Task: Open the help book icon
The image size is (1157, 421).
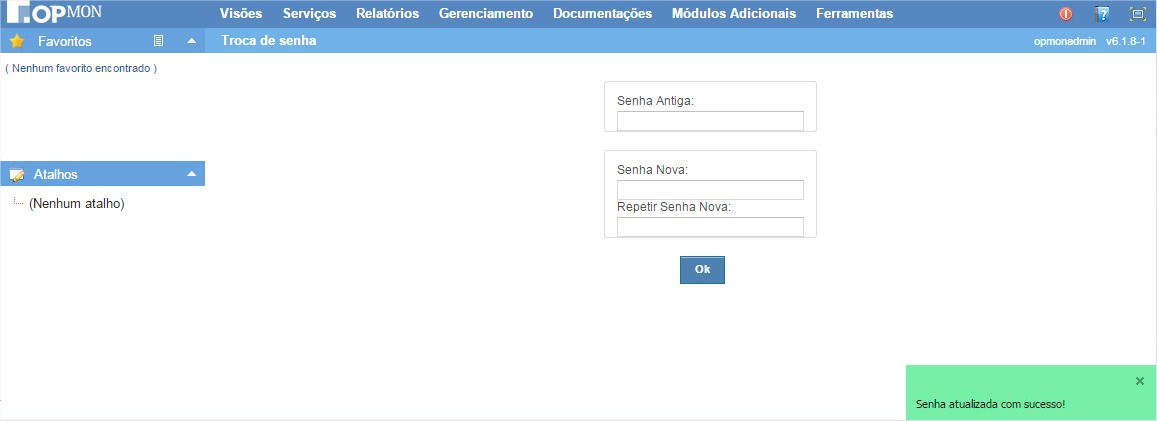Action: [1102, 14]
